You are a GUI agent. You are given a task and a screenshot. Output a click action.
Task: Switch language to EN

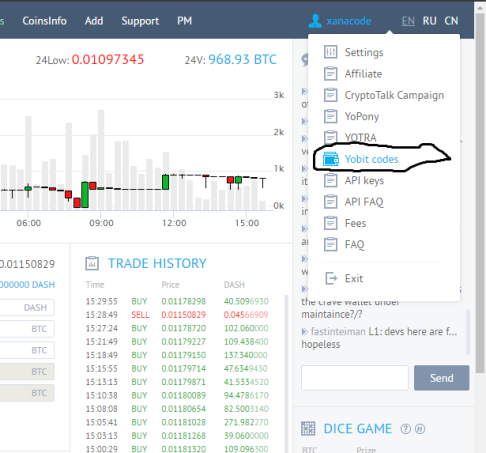click(408, 21)
